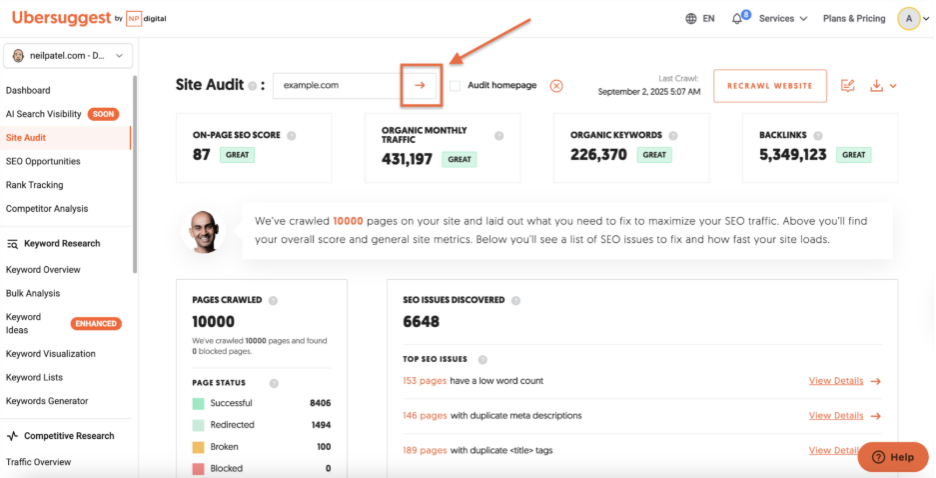Open the account menu chevron beside avatar
The height and width of the screenshot is (478, 936).
[x=926, y=19]
